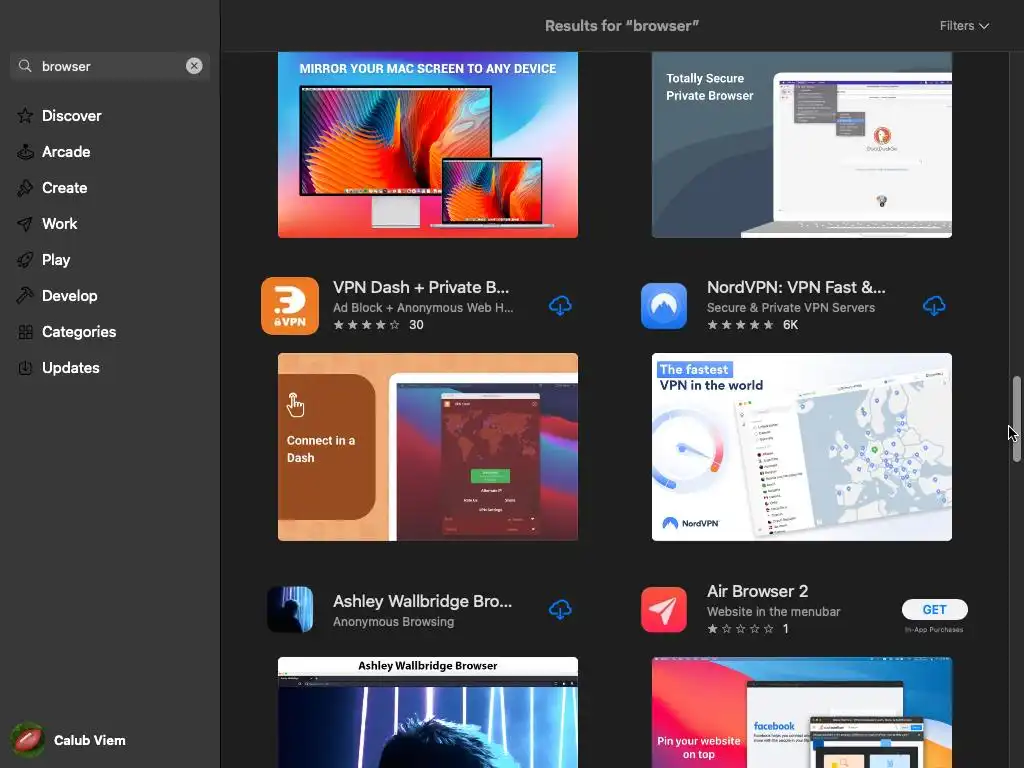Click the Create paintbrush icon
Viewport: 1024px width, 768px height.
(25, 187)
